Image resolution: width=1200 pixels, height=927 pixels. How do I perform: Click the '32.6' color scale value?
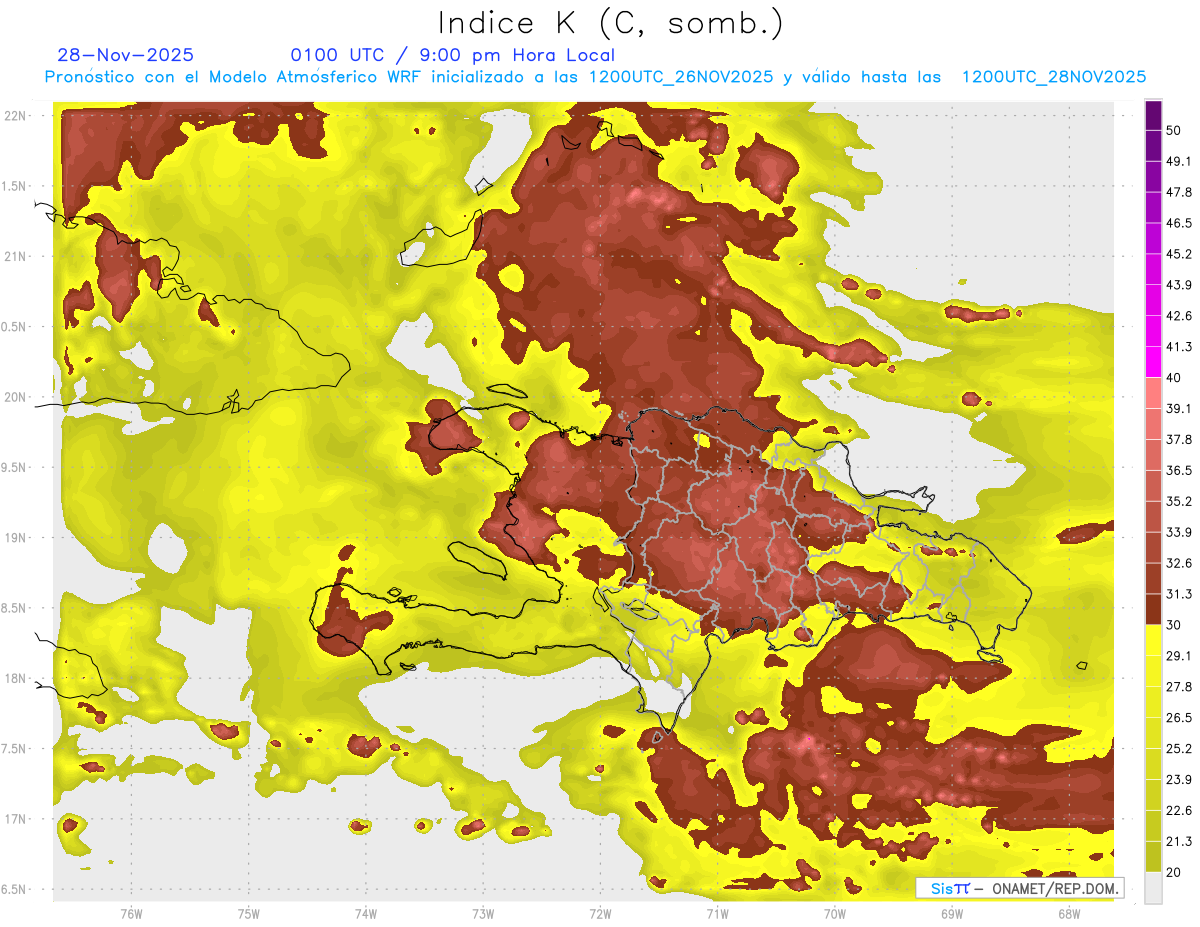click(1179, 563)
